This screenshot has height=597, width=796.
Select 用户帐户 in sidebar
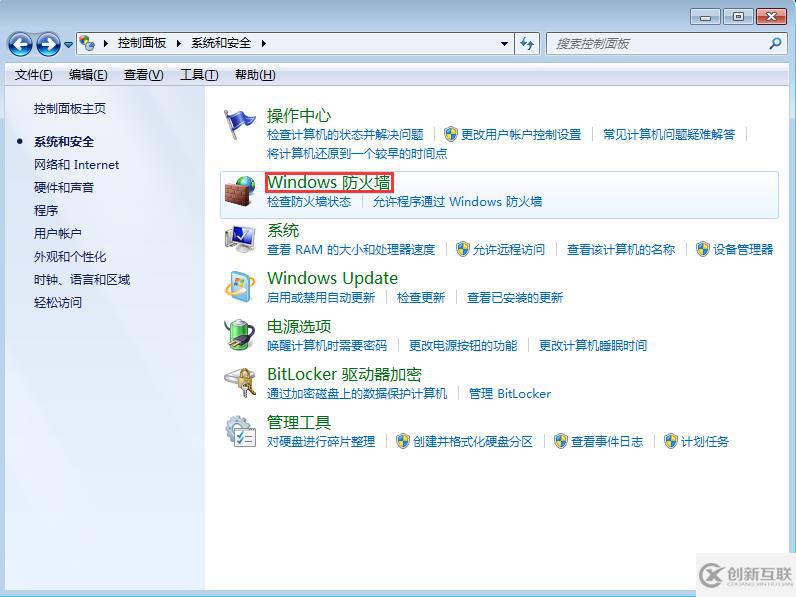[x=57, y=234]
